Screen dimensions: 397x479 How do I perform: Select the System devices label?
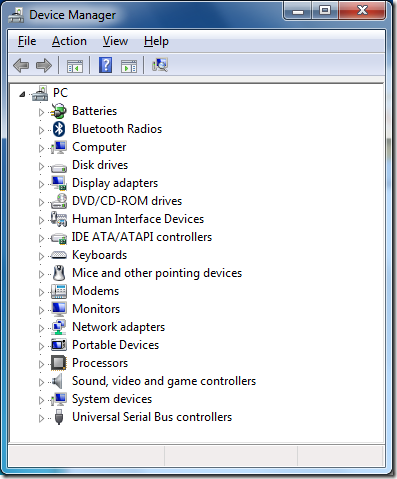(112, 399)
